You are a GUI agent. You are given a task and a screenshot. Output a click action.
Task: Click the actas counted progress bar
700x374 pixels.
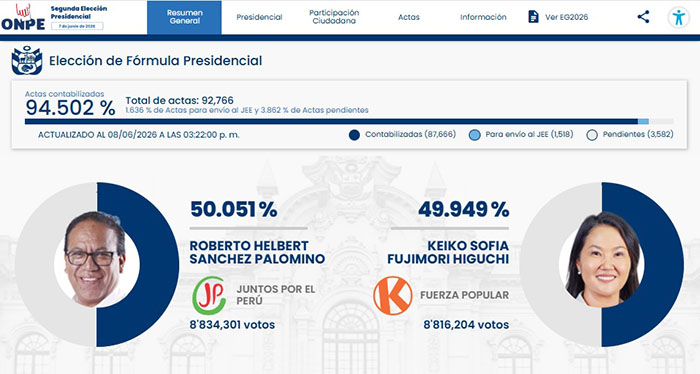(349, 121)
